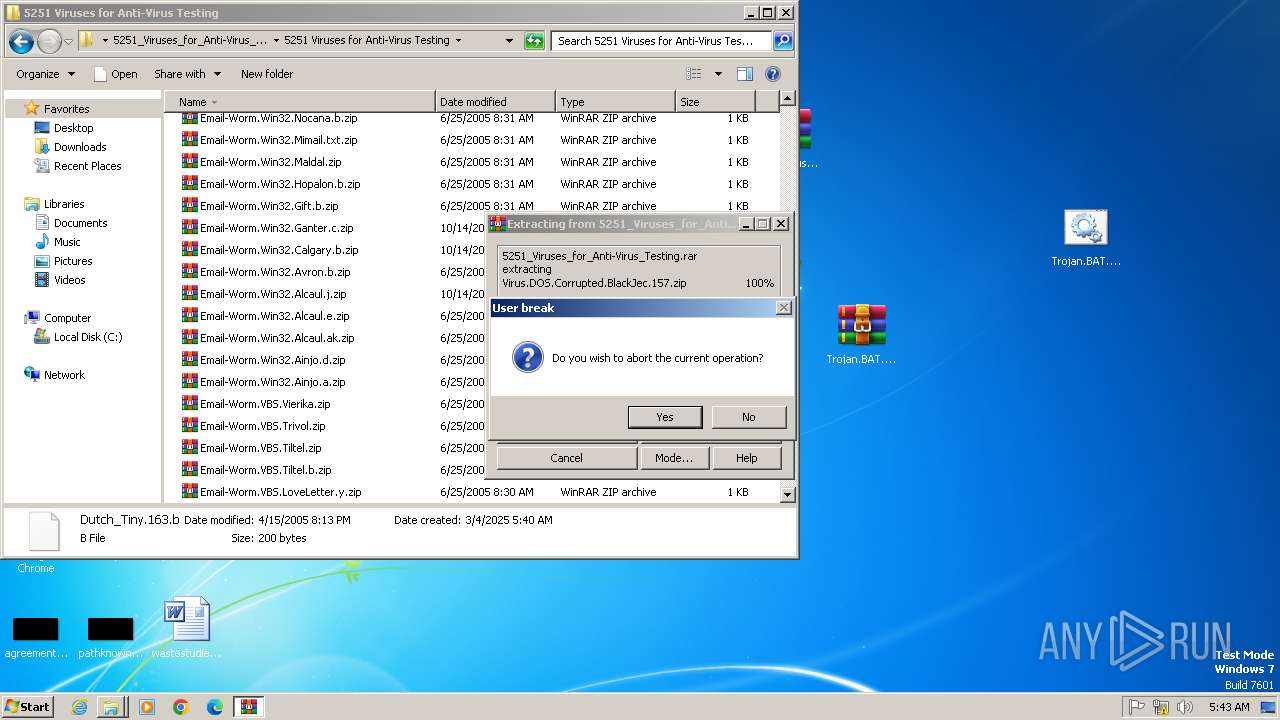Select file Email-Worm.Win32.Hopalon.b.zip
The image size is (1280, 720).
(x=280, y=184)
